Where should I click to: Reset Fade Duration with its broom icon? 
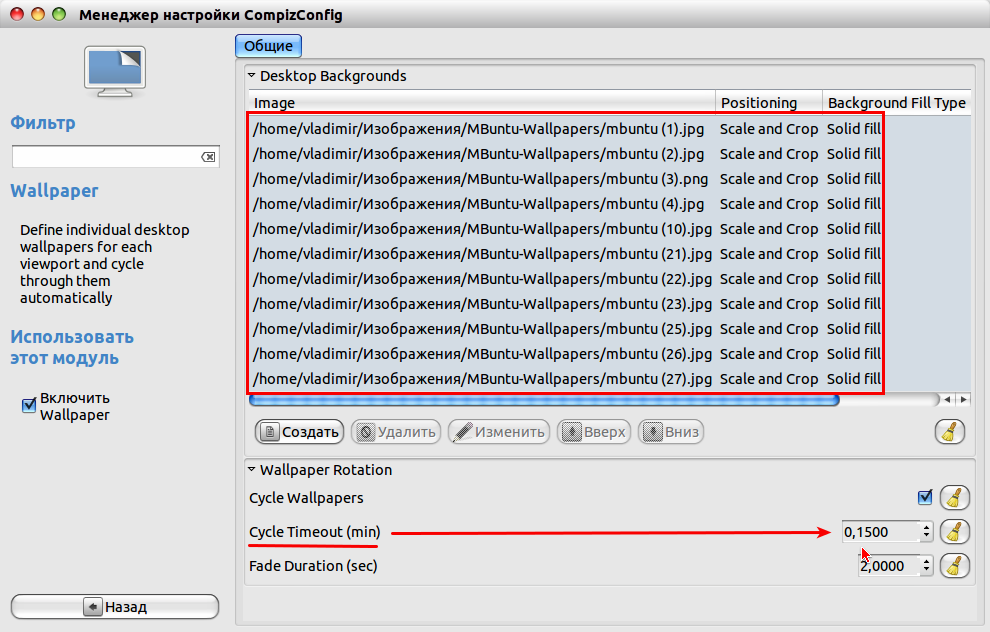(955, 566)
